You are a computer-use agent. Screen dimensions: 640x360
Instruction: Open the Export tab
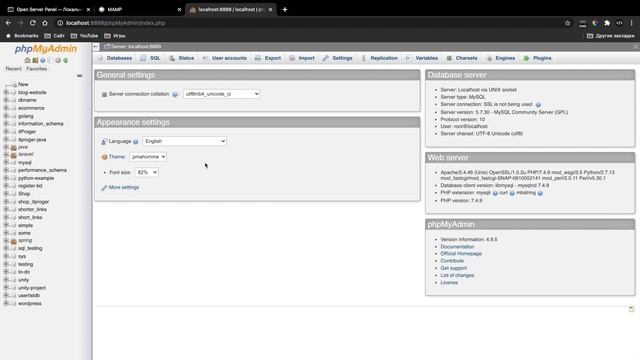[x=268, y=58]
